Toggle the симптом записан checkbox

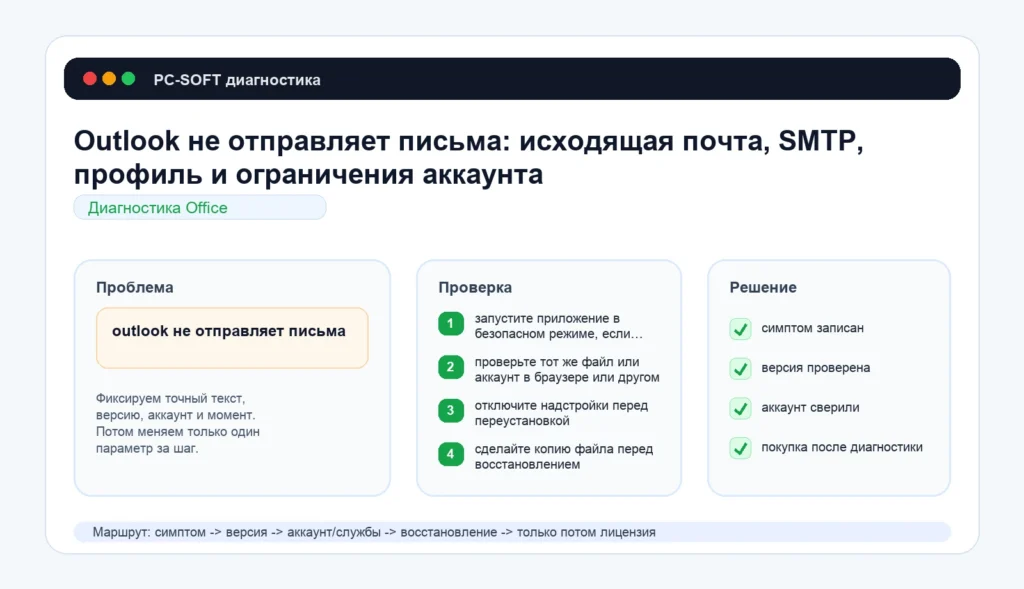tap(740, 329)
